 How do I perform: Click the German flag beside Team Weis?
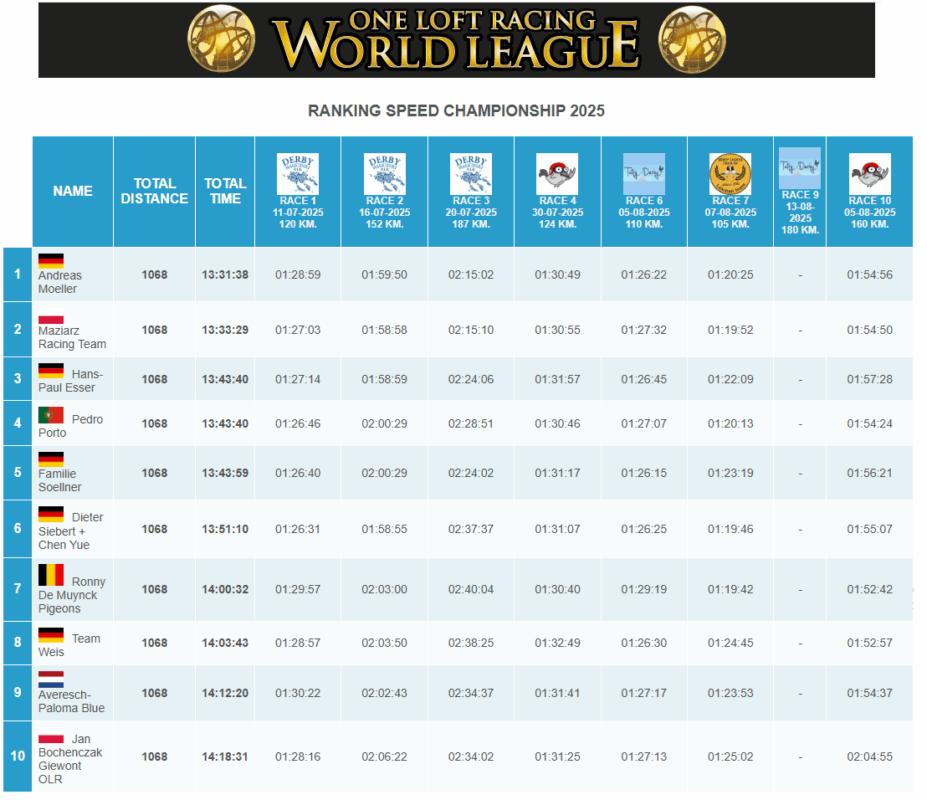(51, 635)
